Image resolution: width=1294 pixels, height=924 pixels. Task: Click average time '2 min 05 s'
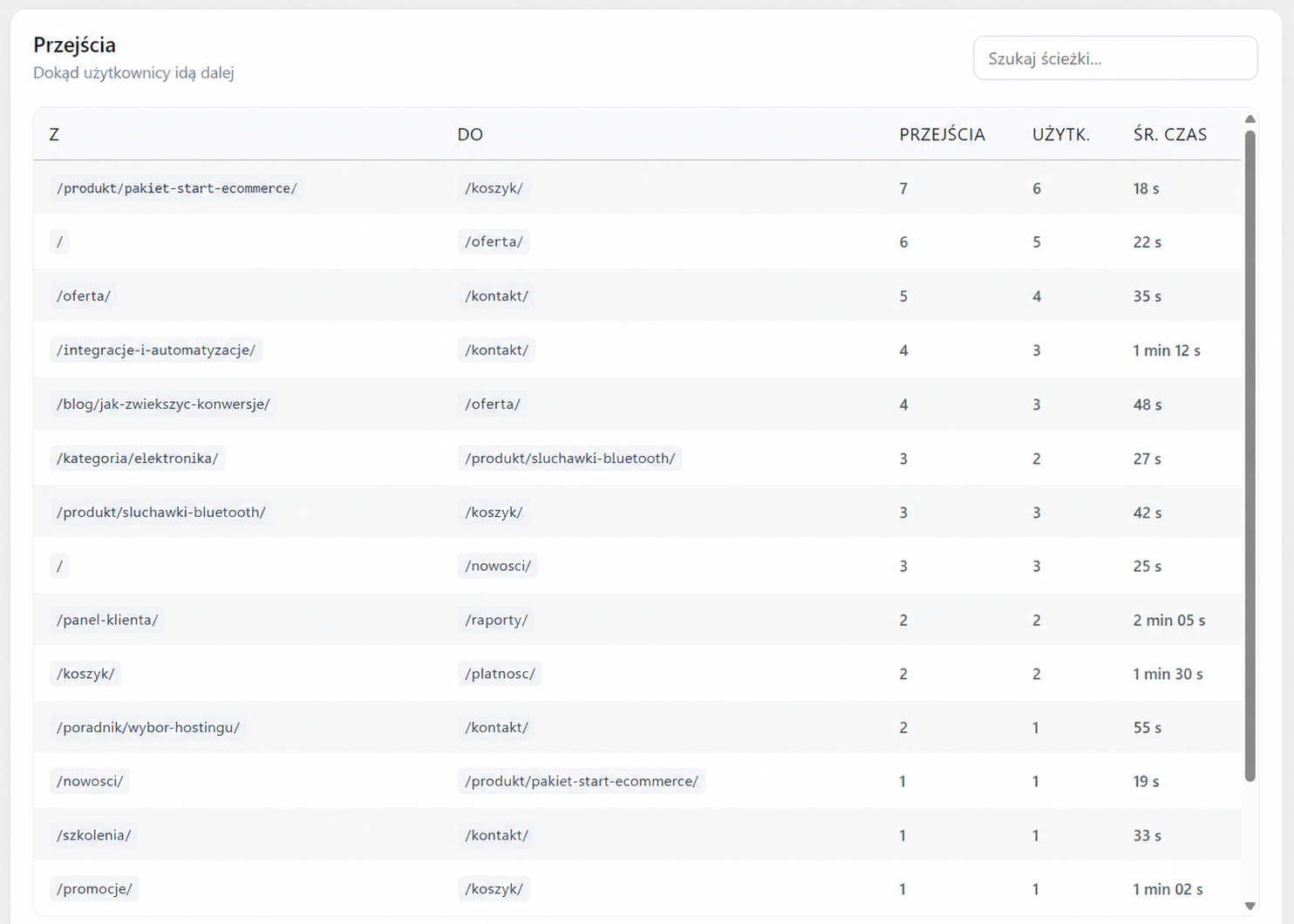pos(1169,620)
